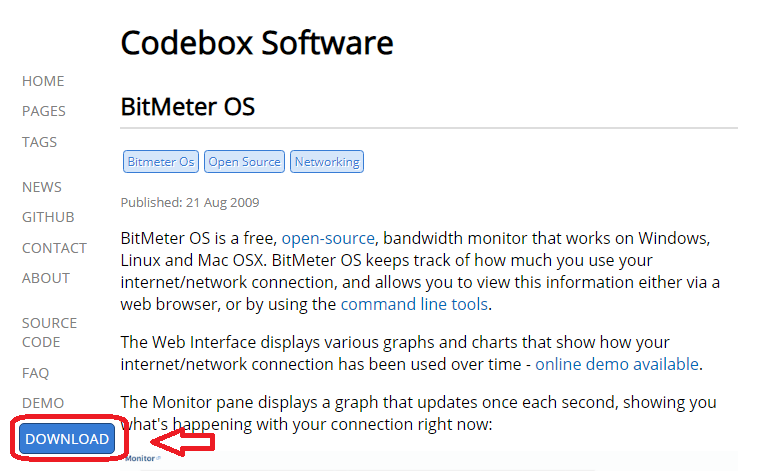Image resolution: width=761 pixels, height=471 pixels.
Task: Open the FAQ sidebar link
Action: pos(36,373)
